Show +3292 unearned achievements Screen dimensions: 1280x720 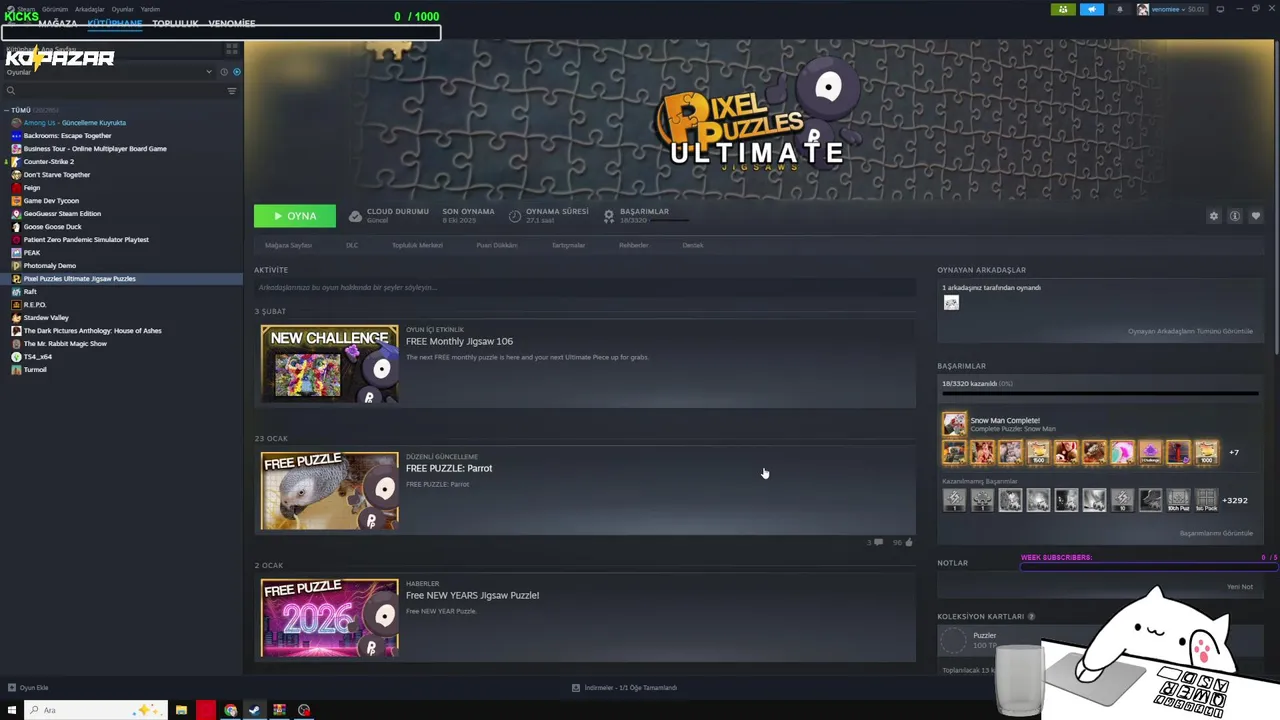[x=1235, y=500]
